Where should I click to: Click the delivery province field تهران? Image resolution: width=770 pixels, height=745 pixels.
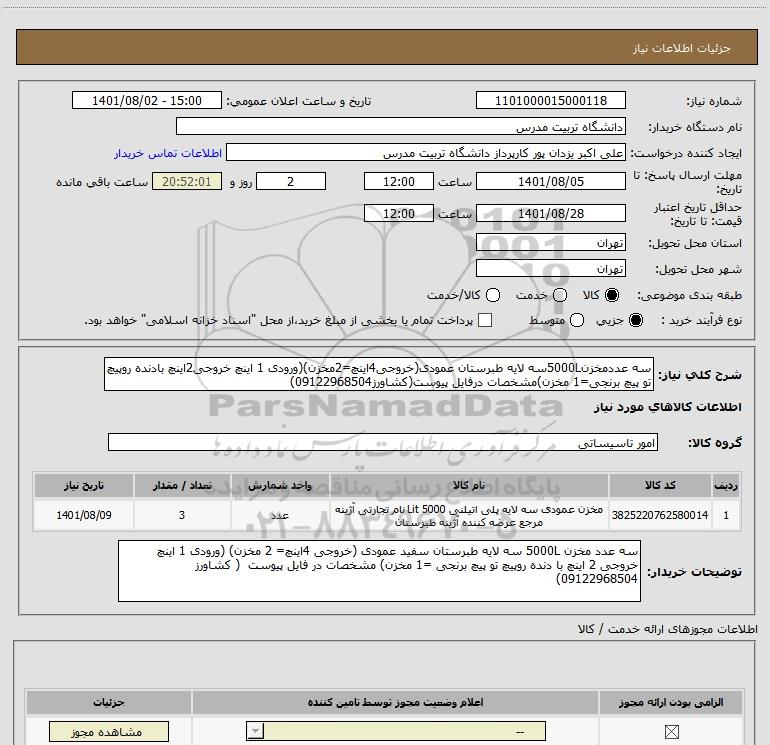(550, 242)
